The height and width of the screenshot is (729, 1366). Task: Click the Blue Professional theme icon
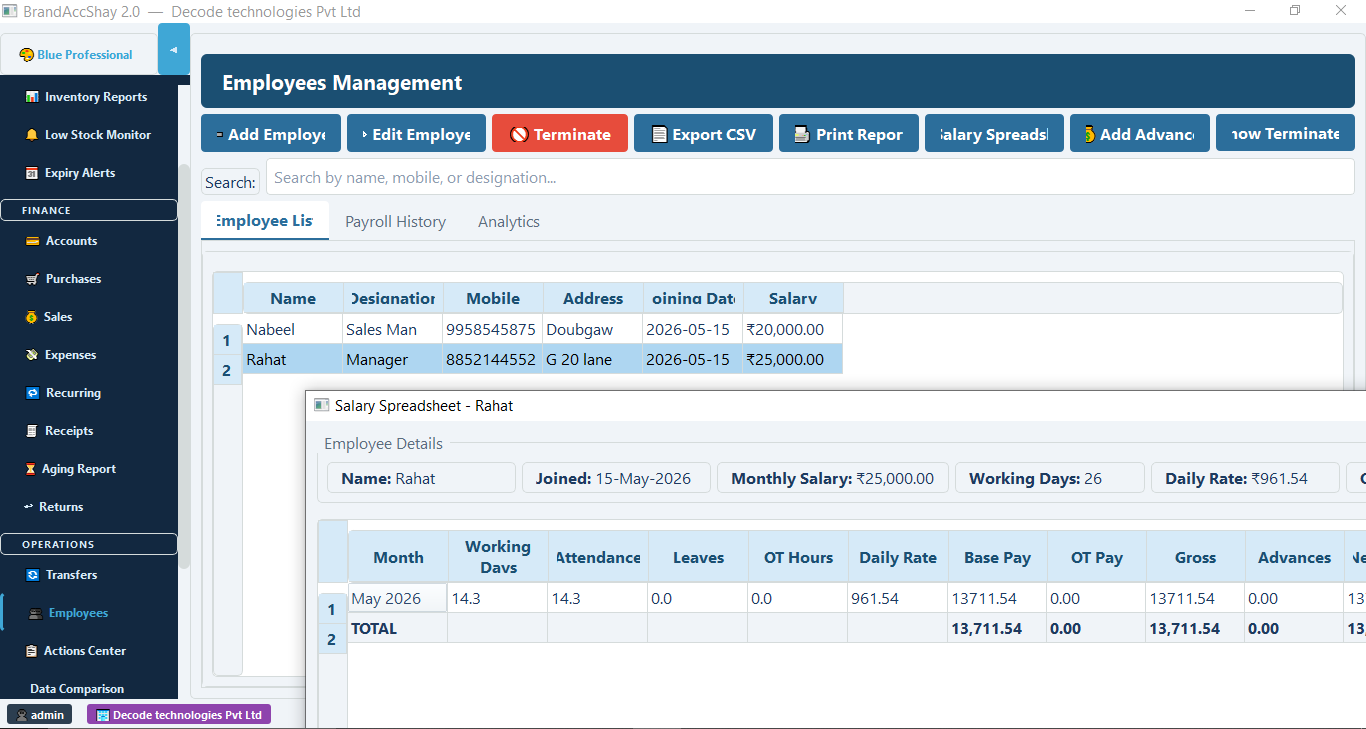click(27, 55)
